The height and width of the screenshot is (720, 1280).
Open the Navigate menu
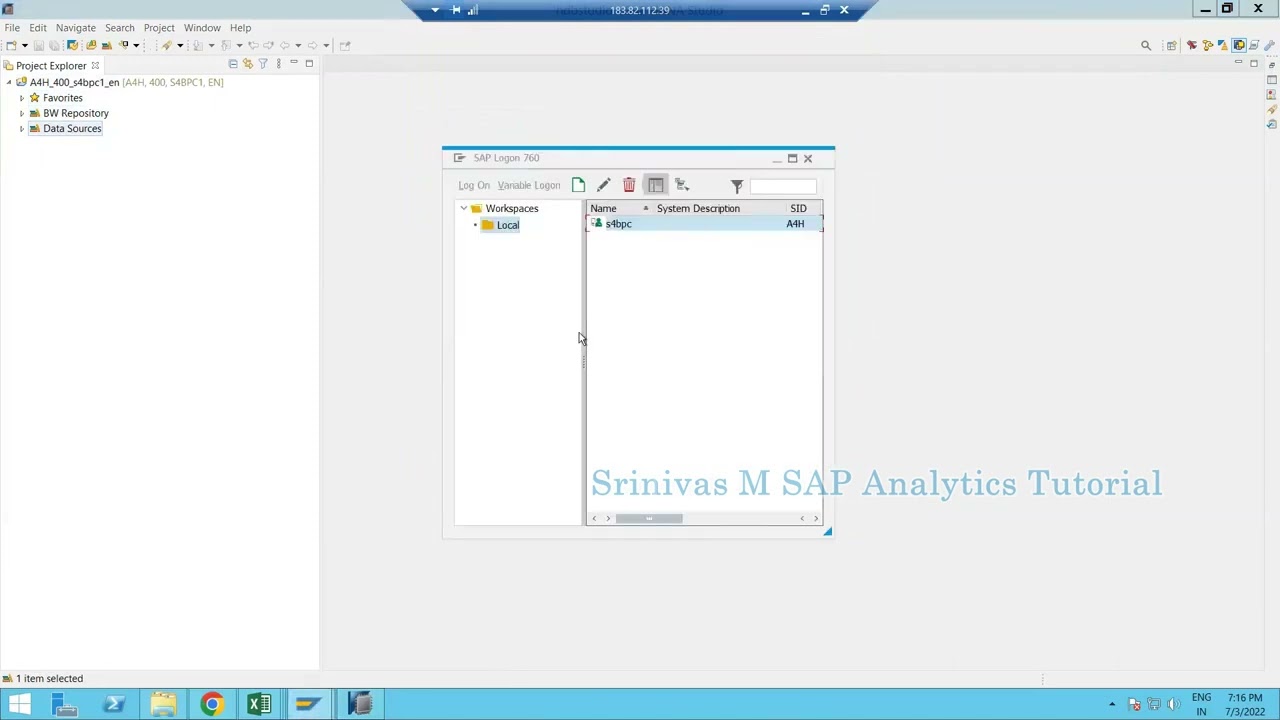point(76,28)
